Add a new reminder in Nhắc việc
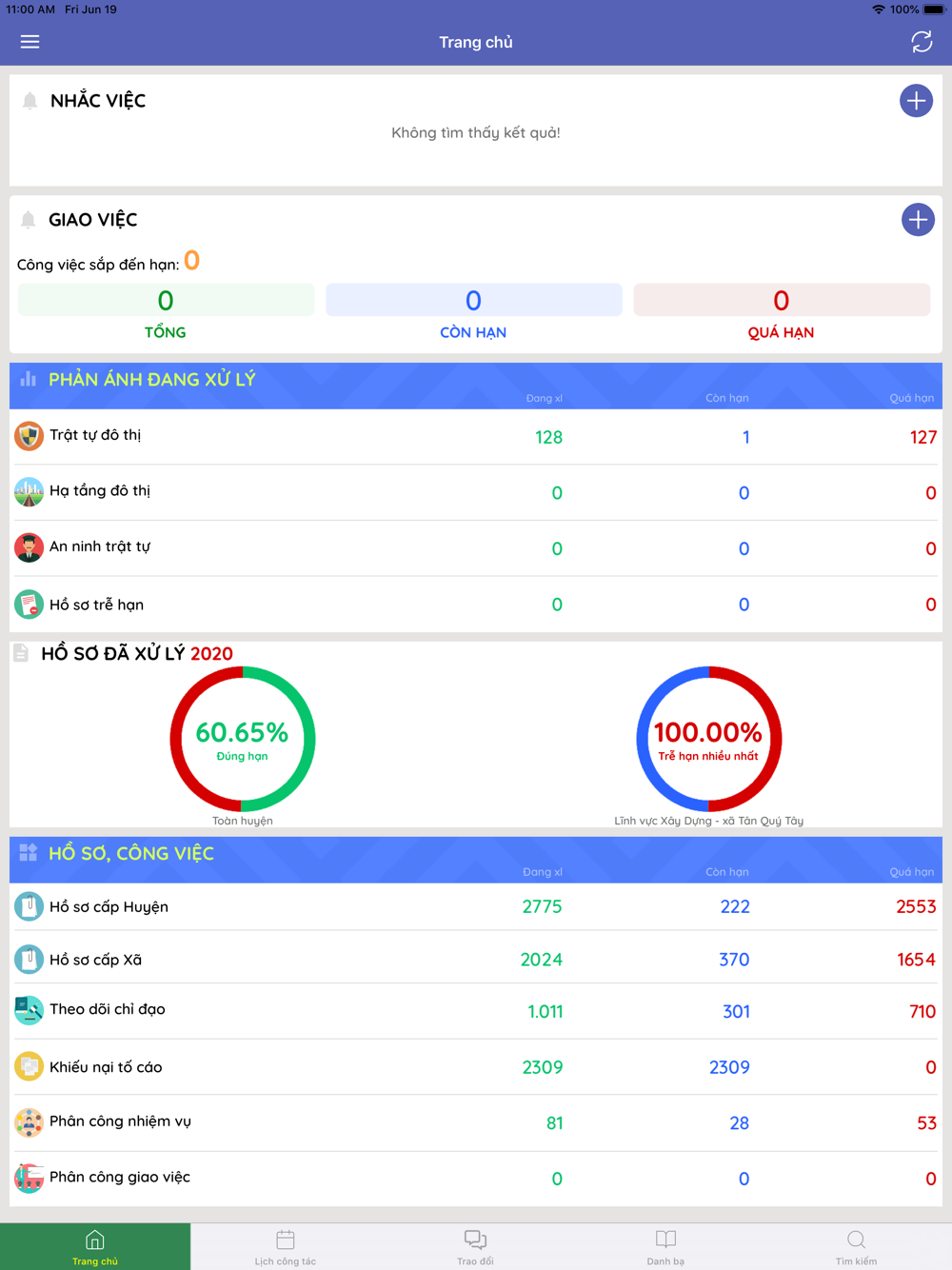 tap(916, 101)
